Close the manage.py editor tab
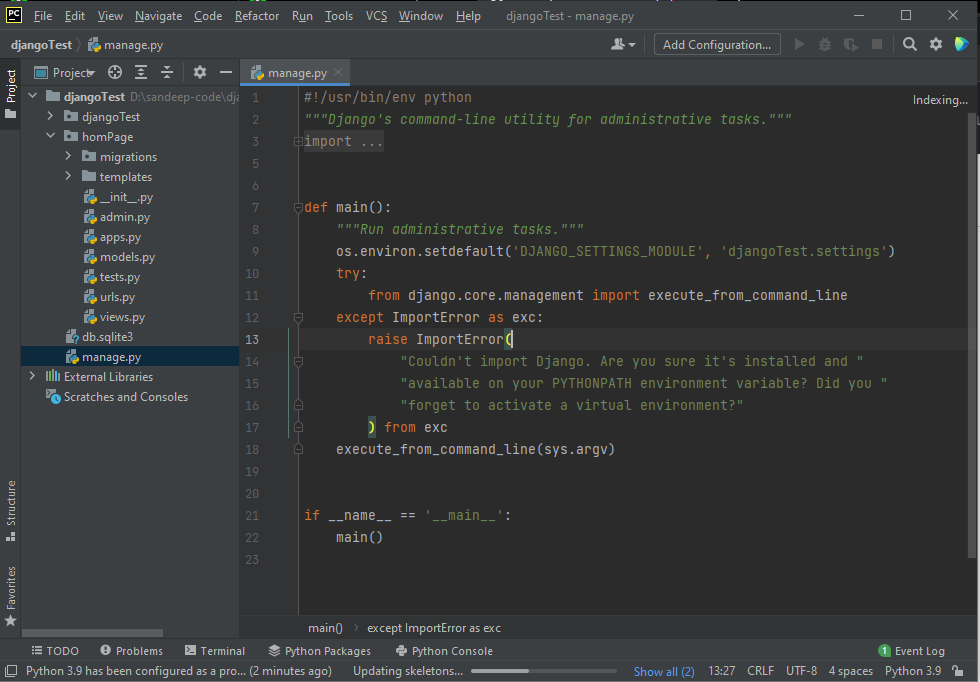This screenshot has height=682, width=980. (x=338, y=73)
